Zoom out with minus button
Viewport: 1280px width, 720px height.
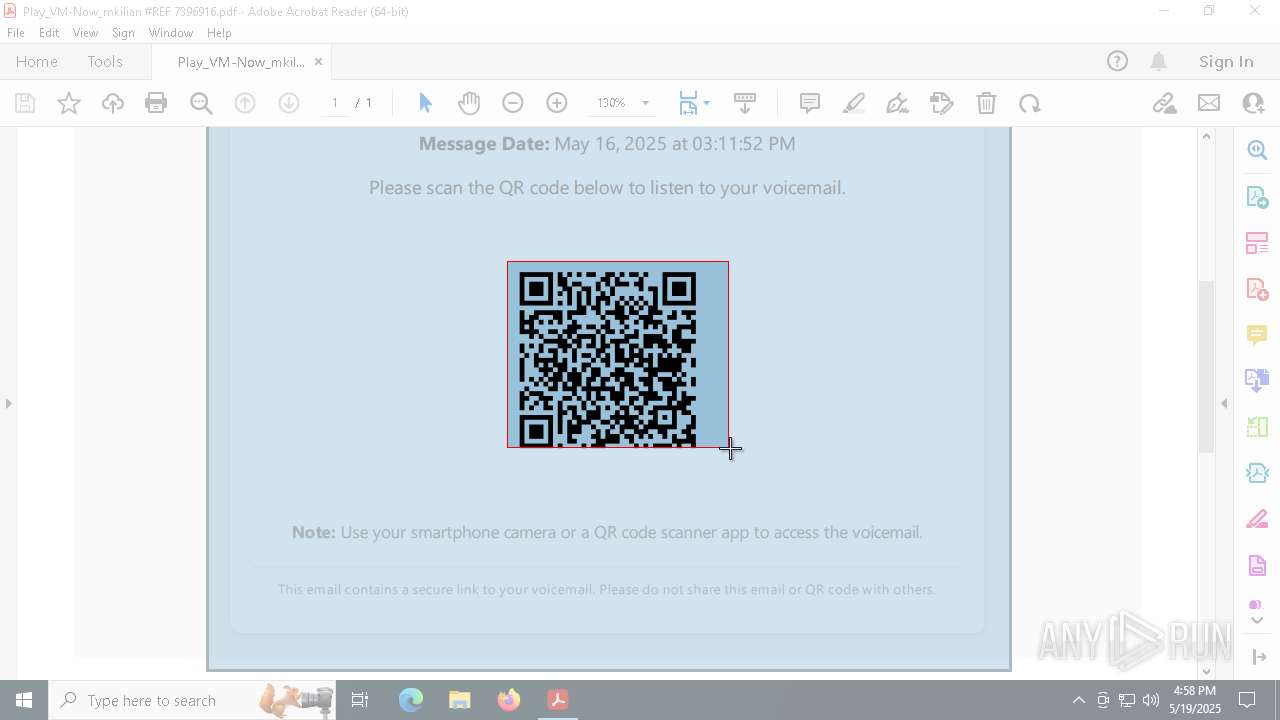(x=513, y=103)
